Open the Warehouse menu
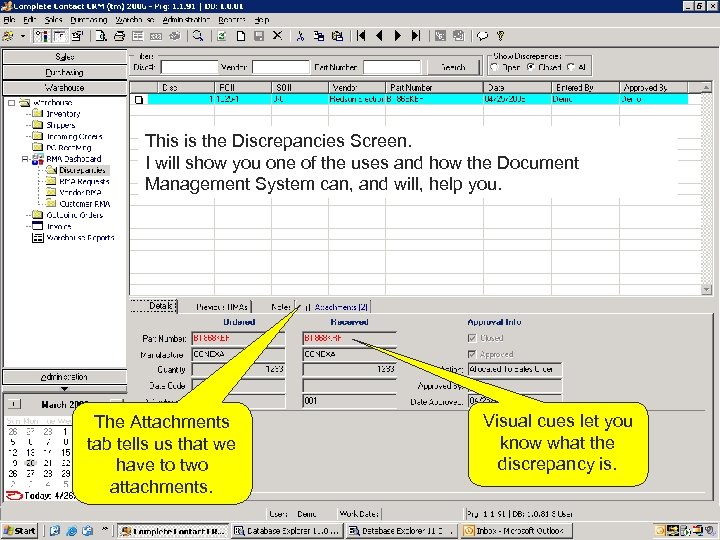This screenshot has height=540, width=720. 134,20
